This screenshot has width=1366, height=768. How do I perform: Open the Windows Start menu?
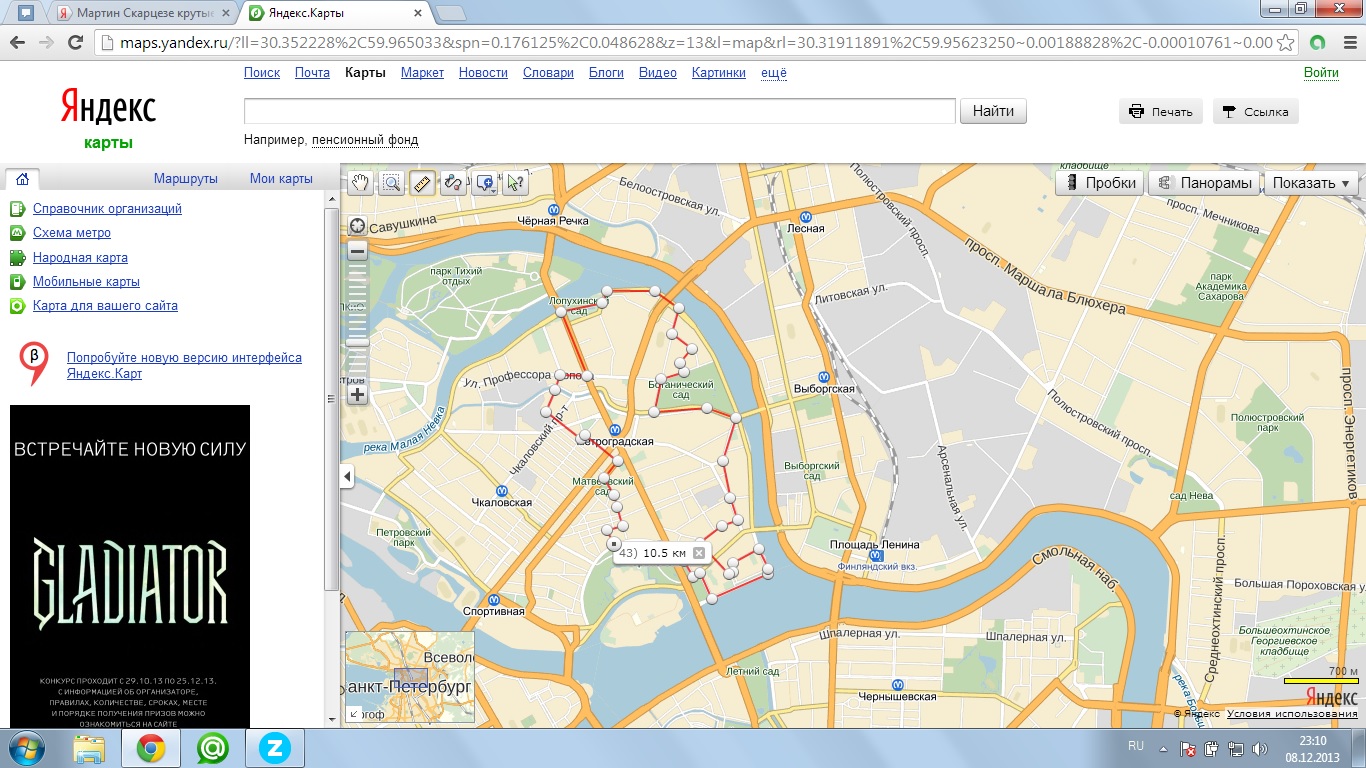pyautogui.click(x=27, y=748)
